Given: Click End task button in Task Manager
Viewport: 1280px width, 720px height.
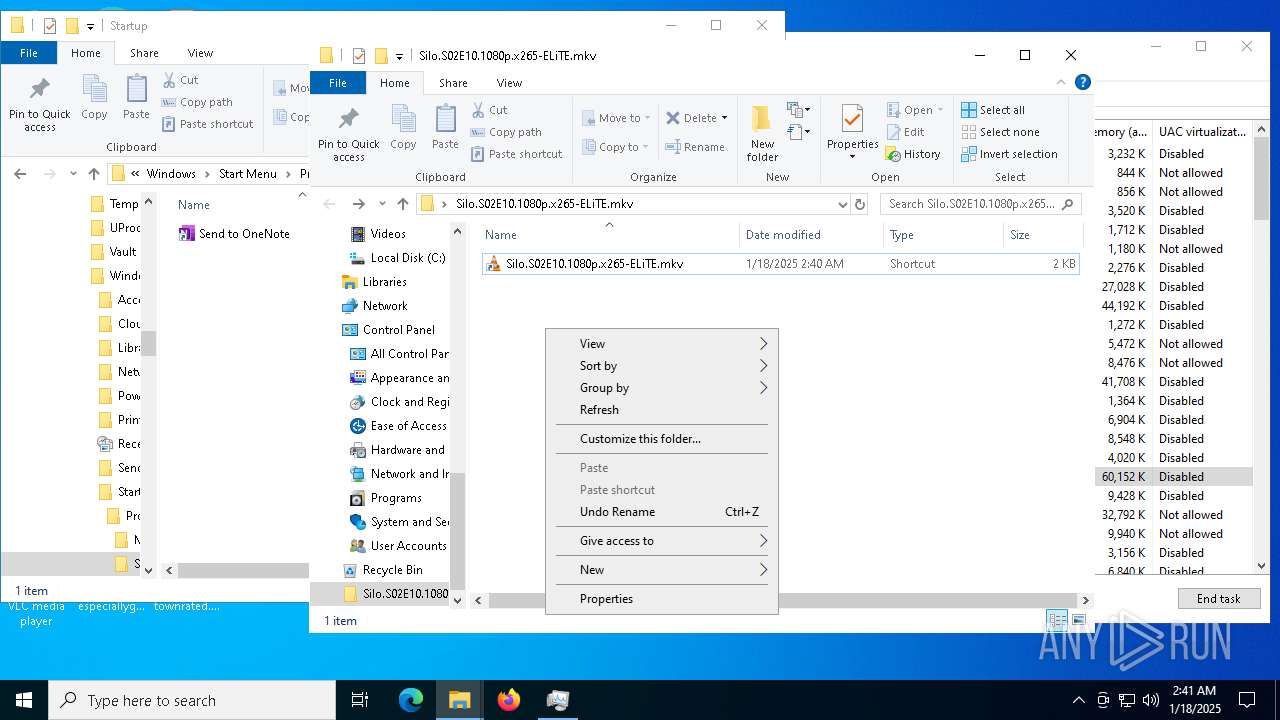Looking at the screenshot, I should (x=1218, y=598).
